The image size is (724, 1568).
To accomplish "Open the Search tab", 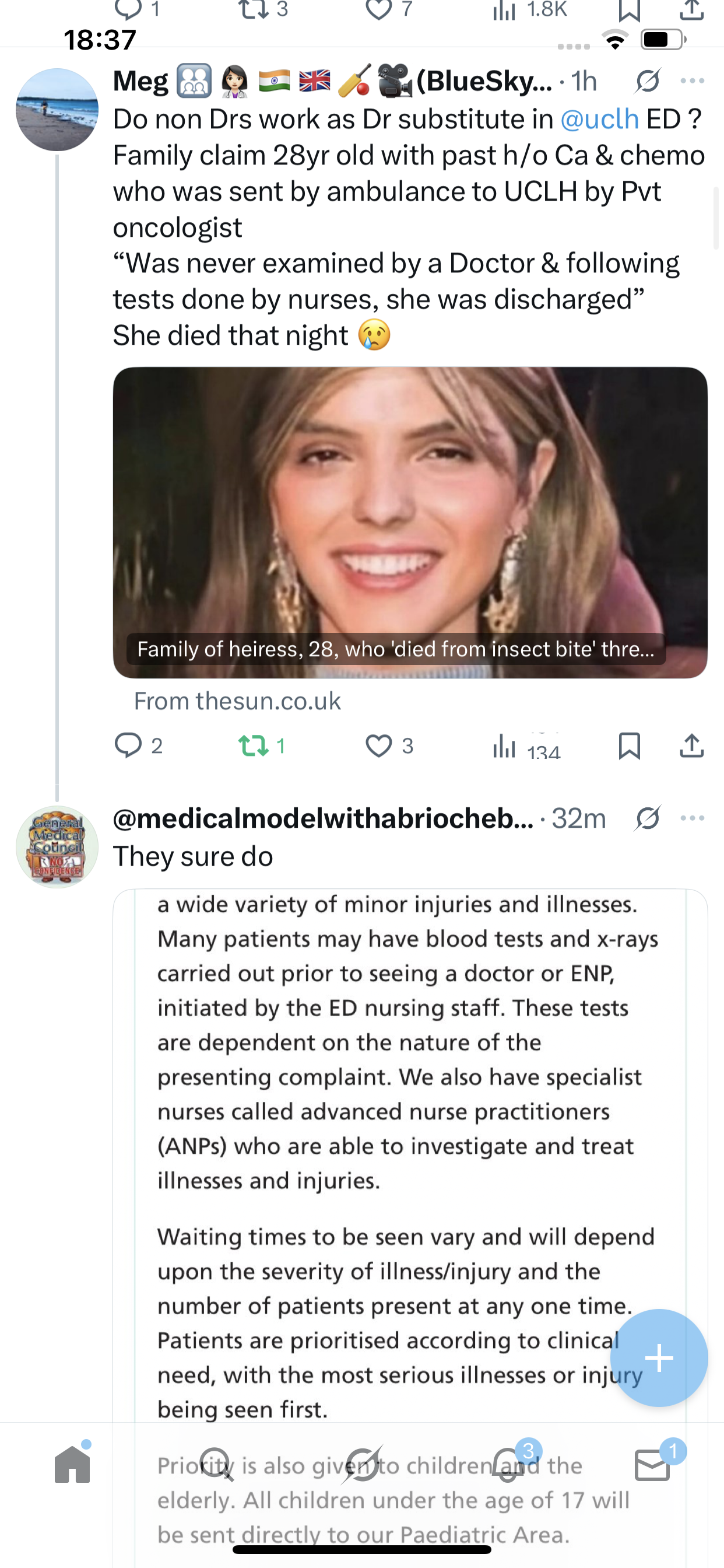I will [x=217, y=1465].
